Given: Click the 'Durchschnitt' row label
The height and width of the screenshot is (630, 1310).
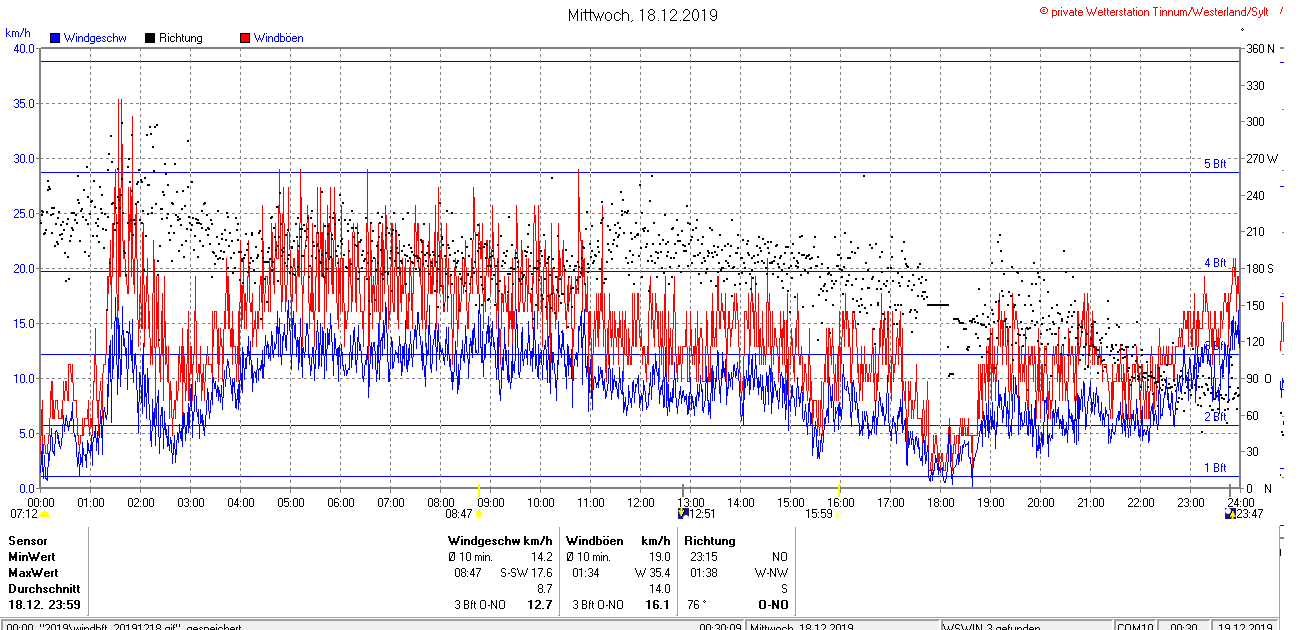Looking at the screenshot, I should pyautogui.click(x=43, y=589).
